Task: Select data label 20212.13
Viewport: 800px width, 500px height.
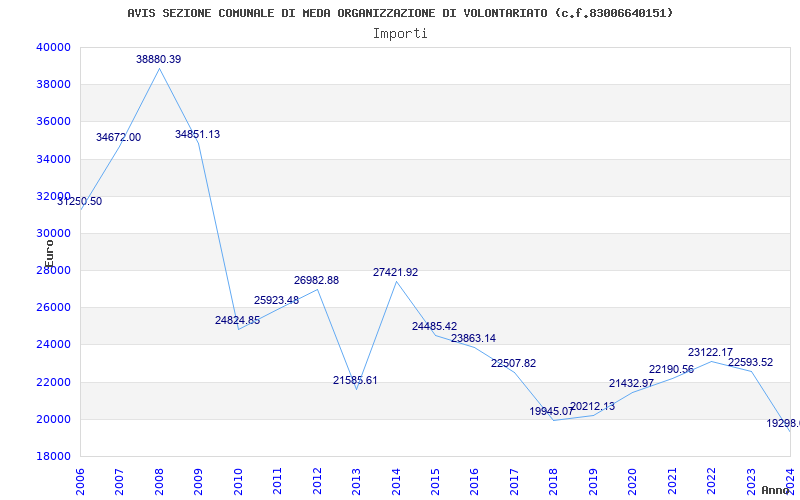Action: 592,407
